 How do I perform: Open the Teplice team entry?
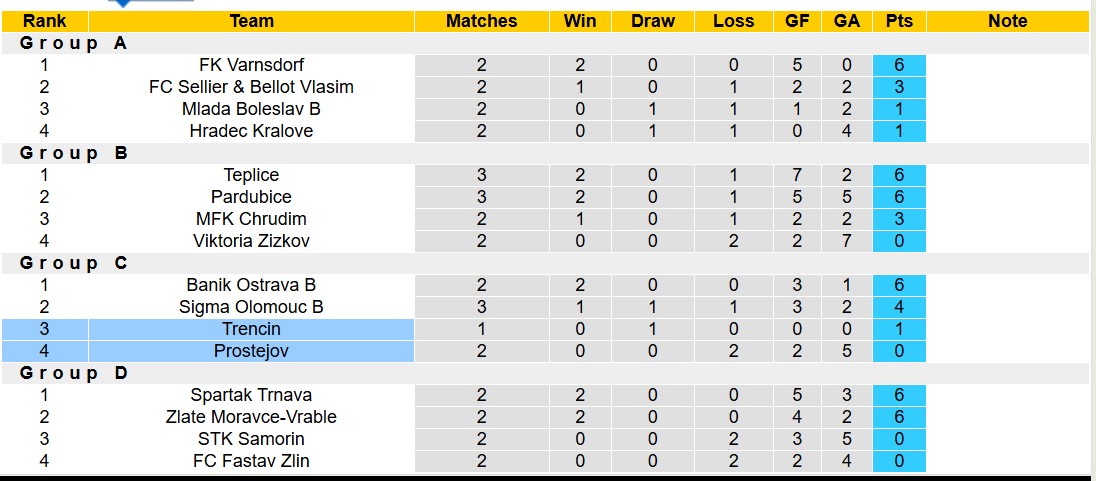[251, 175]
